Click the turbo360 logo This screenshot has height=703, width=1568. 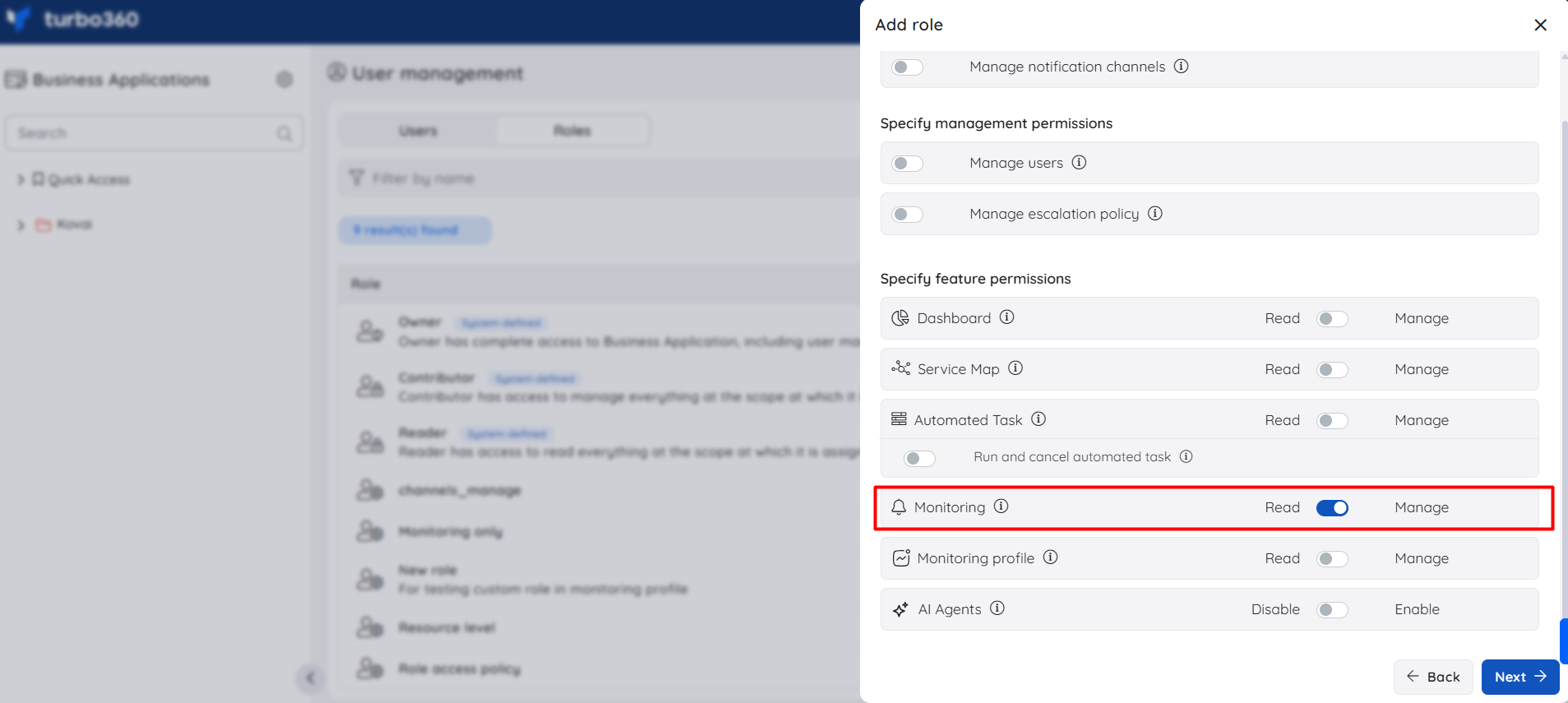[72, 19]
